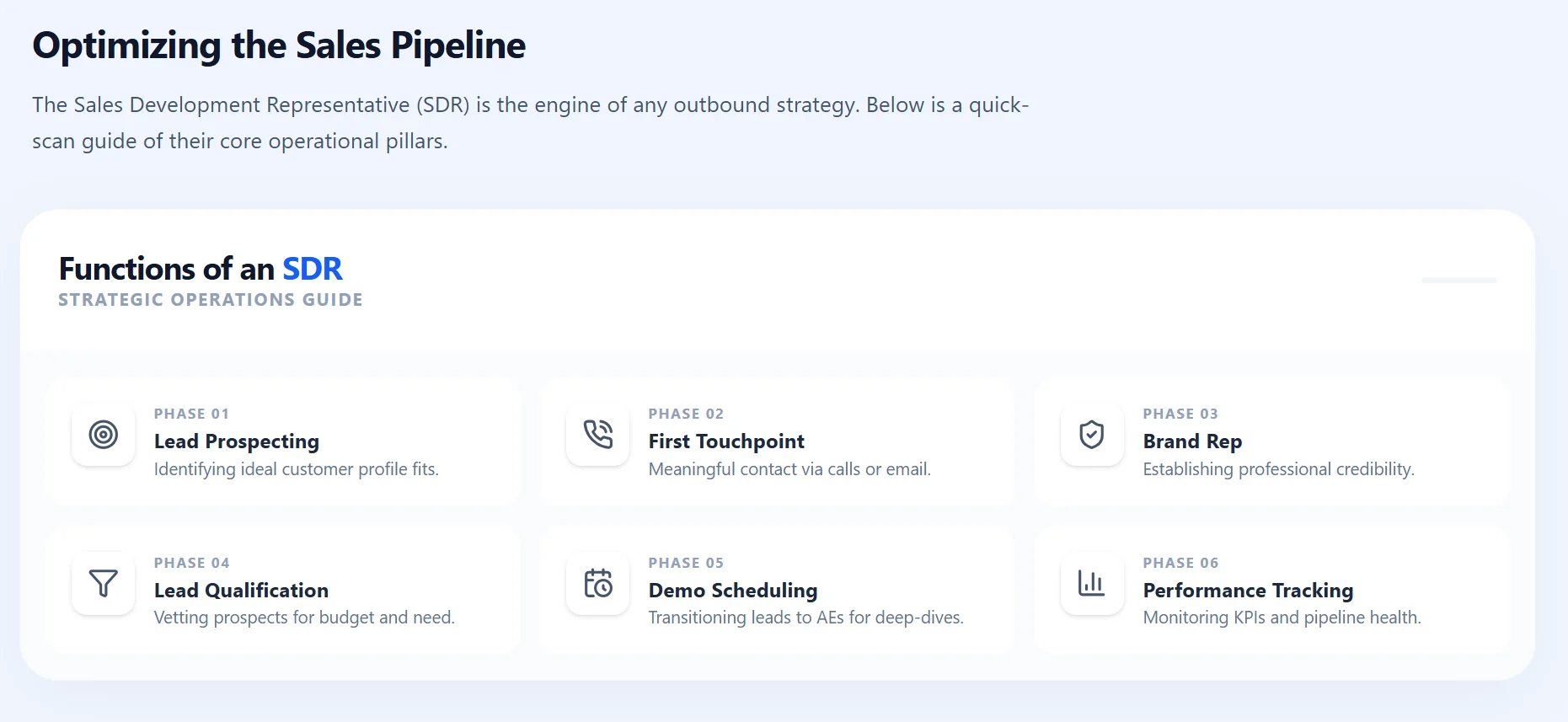Click the PHASE 04 label

coord(191,563)
